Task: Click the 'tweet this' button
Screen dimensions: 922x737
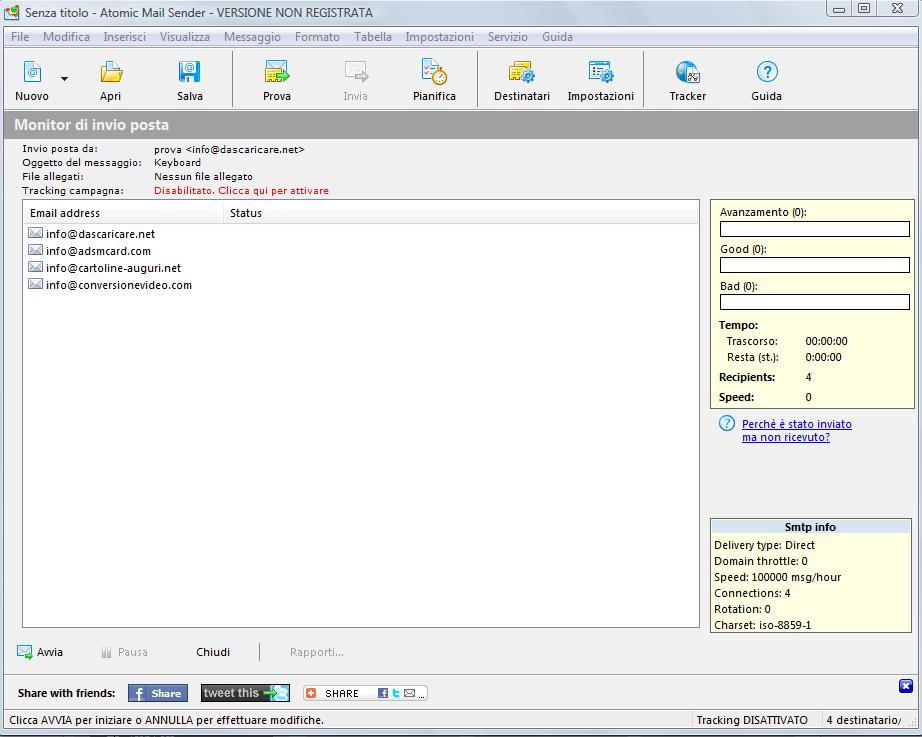Action: click(245, 693)
